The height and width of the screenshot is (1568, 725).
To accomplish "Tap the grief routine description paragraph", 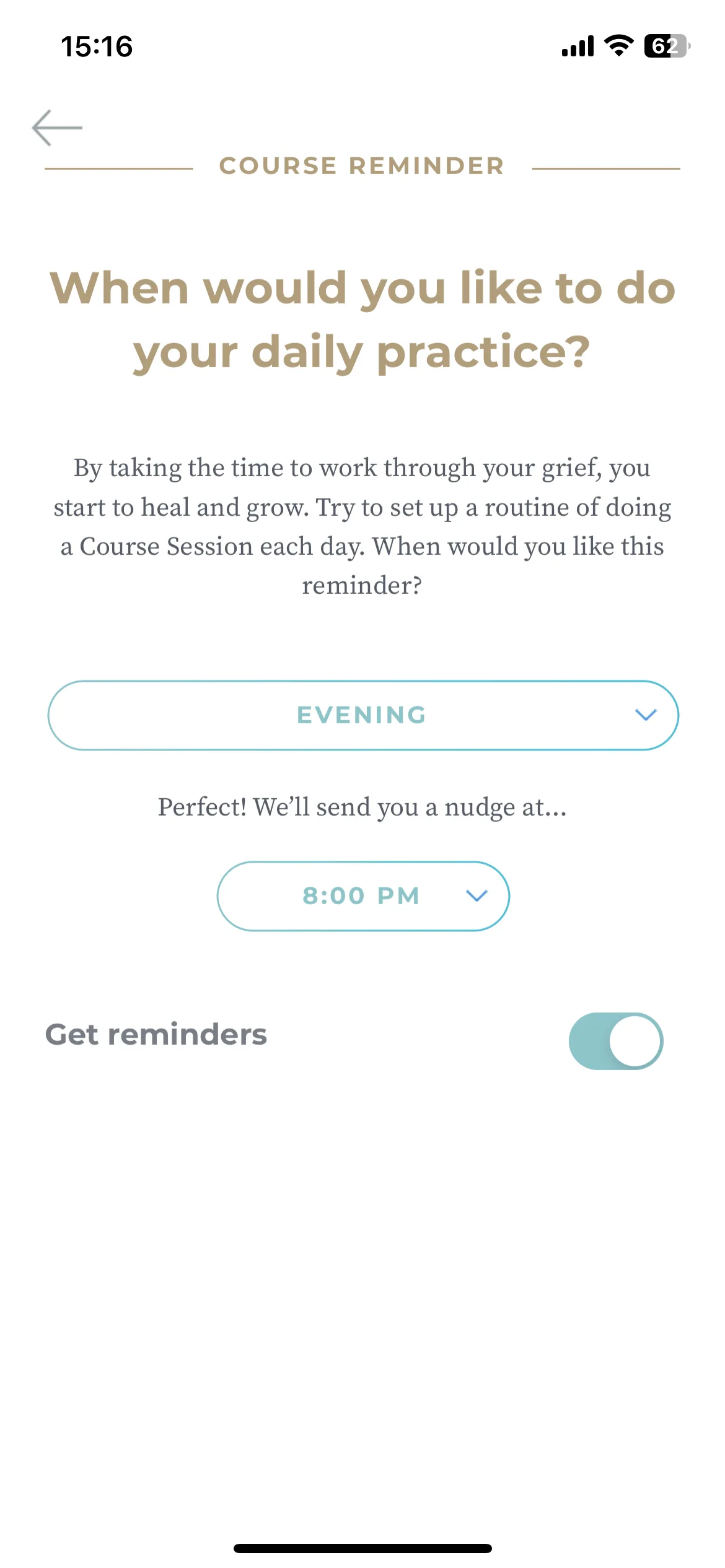I will (x=362, y=526).
